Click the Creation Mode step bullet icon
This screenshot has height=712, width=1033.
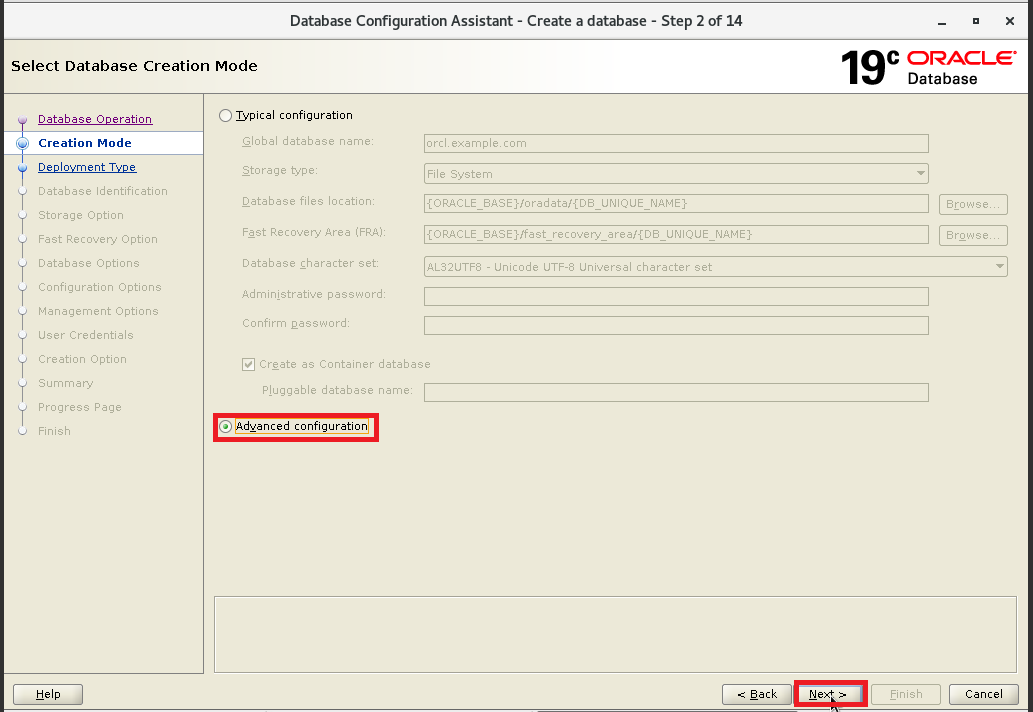22,143
